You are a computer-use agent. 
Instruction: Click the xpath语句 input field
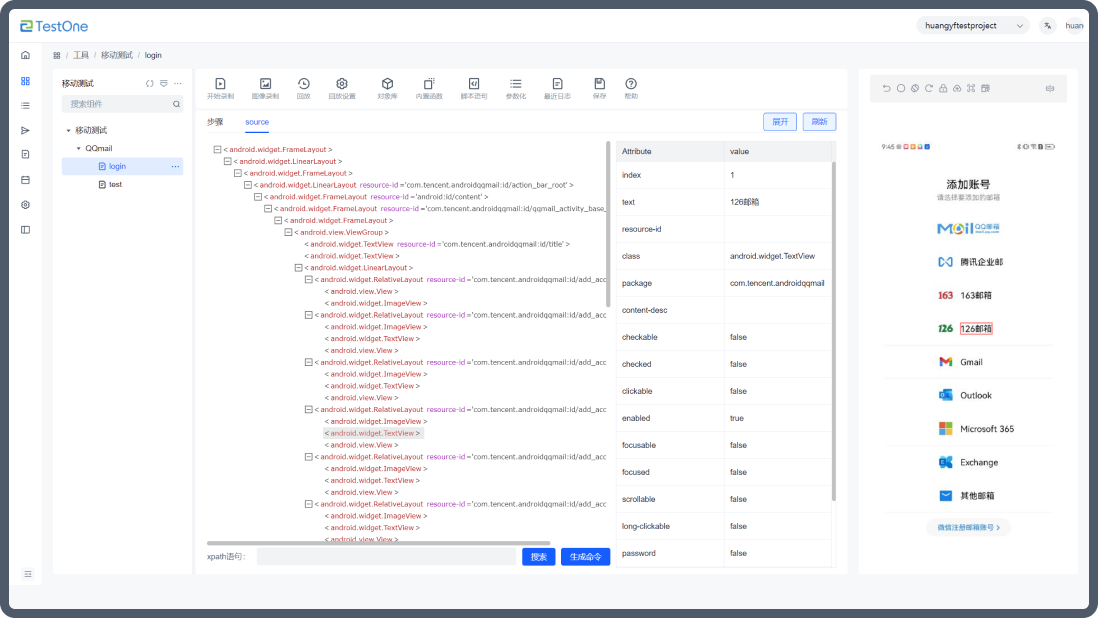pyautogui.click(x=386, y=556)
